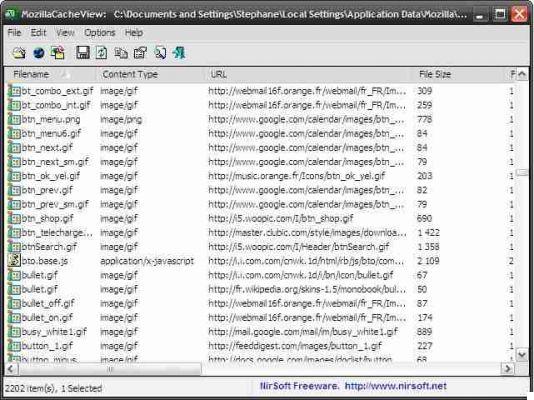Click the horizontal scrollbar thumb
Image resolution: width=534 pixels, height=400 pixels.
110,368
